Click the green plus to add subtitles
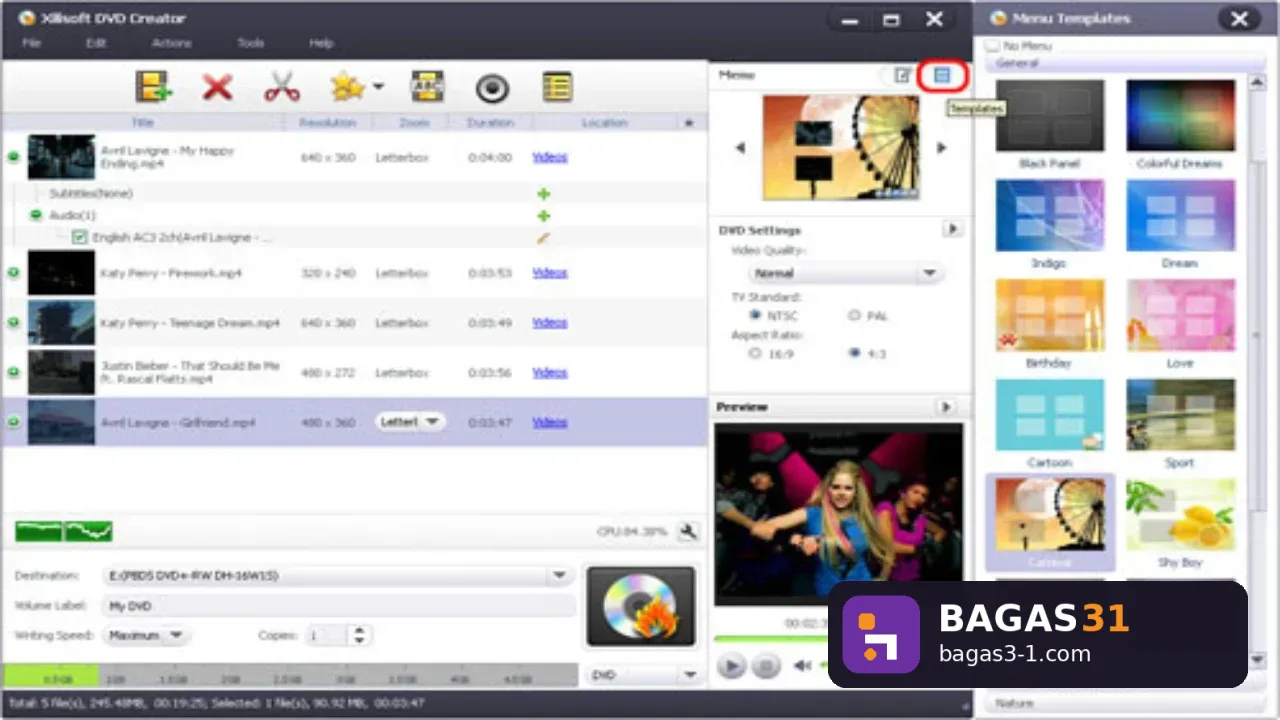The image size is (1280, 720). coord(544,194)
